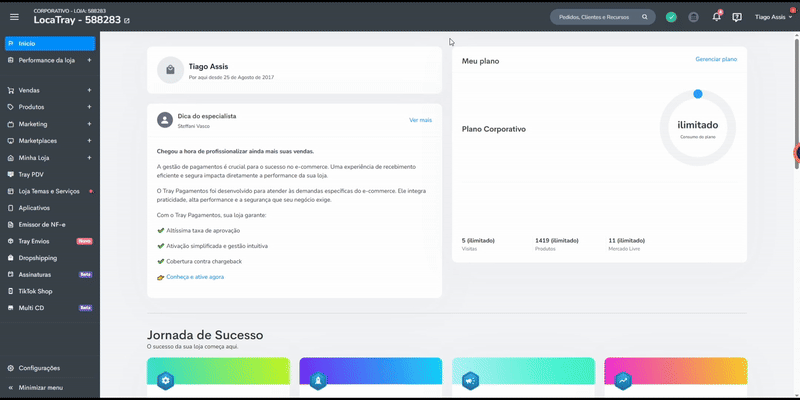
Task: Click the Tray Envios box icon
Action: (11, 241)
